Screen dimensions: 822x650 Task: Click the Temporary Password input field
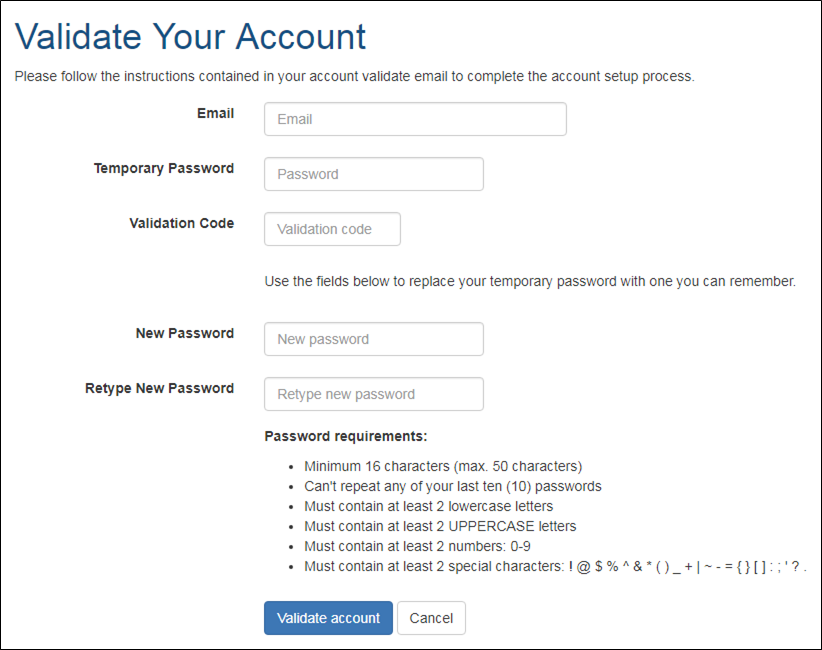tap(373, 173)
